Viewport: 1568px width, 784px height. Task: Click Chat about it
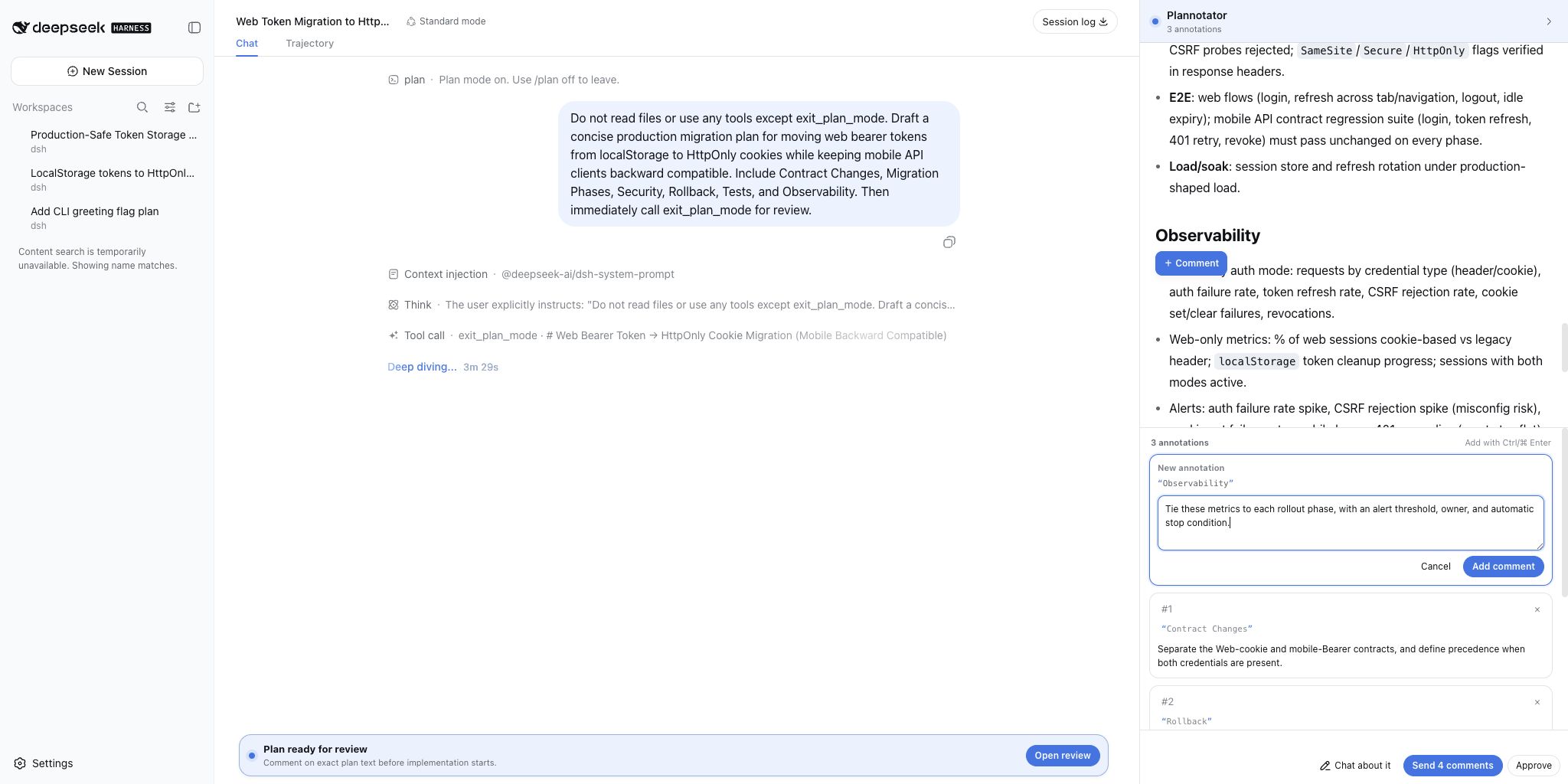click(x=1355, y=766)
